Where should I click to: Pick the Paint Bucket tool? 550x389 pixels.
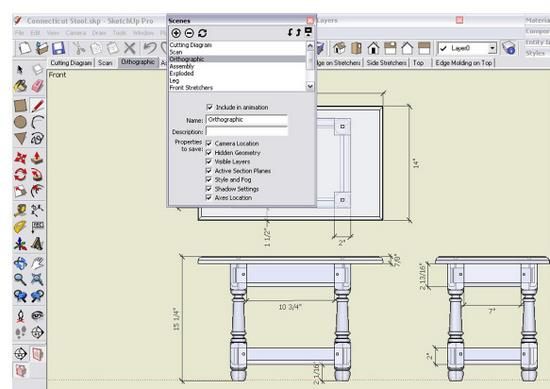(x=20, y=86)
